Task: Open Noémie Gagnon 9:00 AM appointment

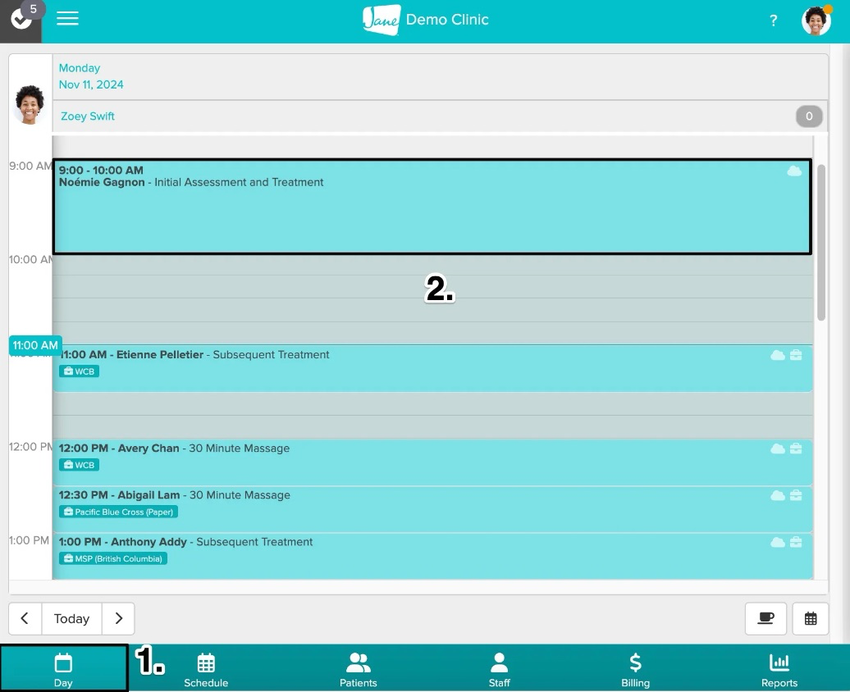Action: [x=432, y=206]
